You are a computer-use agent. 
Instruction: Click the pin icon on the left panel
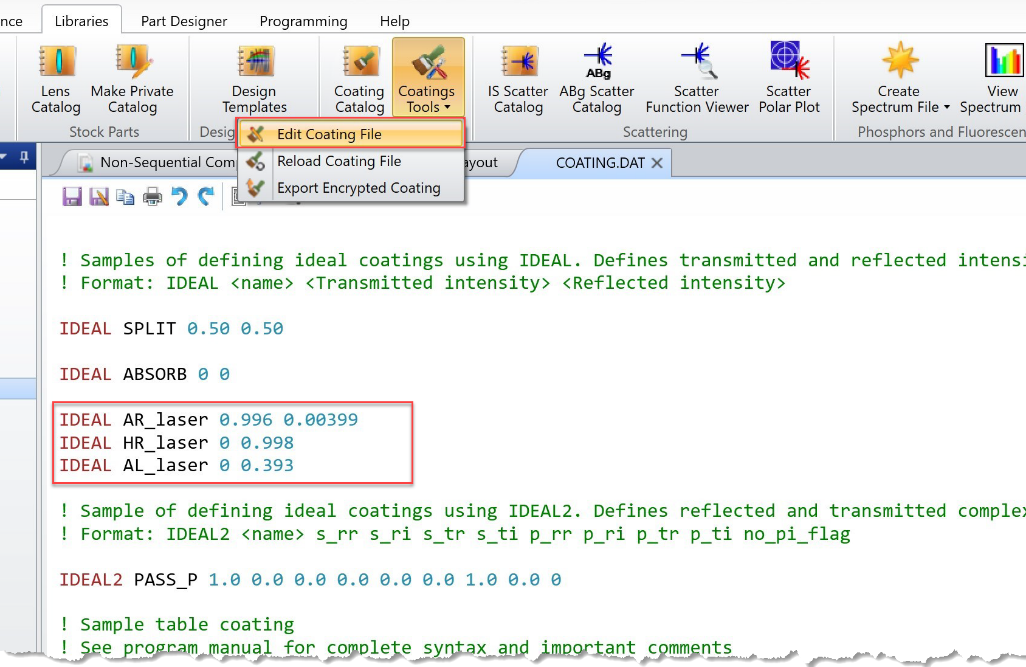[x=24, y=157]
